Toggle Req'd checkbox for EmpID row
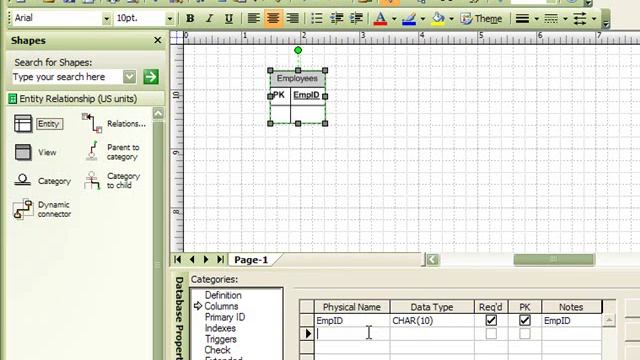640x360 pixels. [x=491, y=320]
